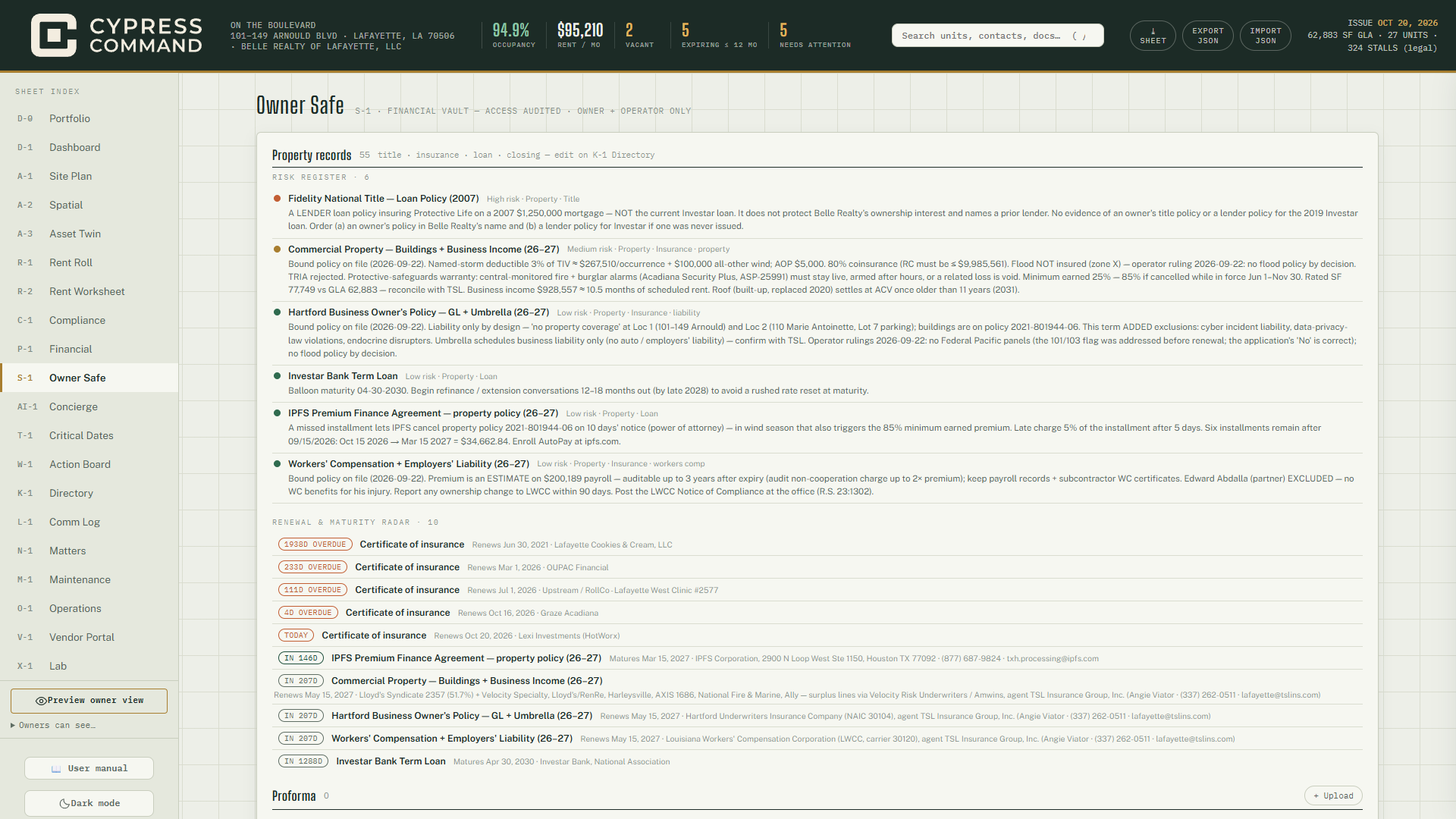Focus the search units, contacts, docs field
The width and height of the screenshot is (1456, 819).
coord(997,36)
